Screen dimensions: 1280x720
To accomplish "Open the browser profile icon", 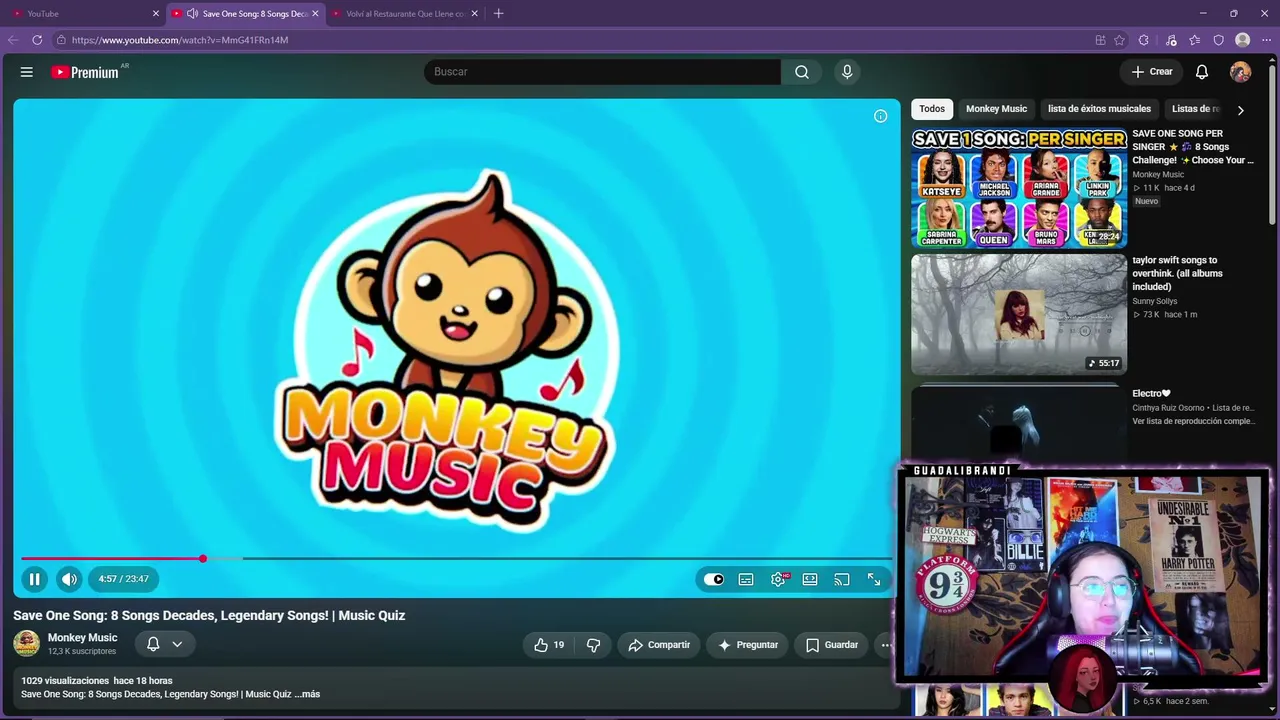I will pos(1242,40).
